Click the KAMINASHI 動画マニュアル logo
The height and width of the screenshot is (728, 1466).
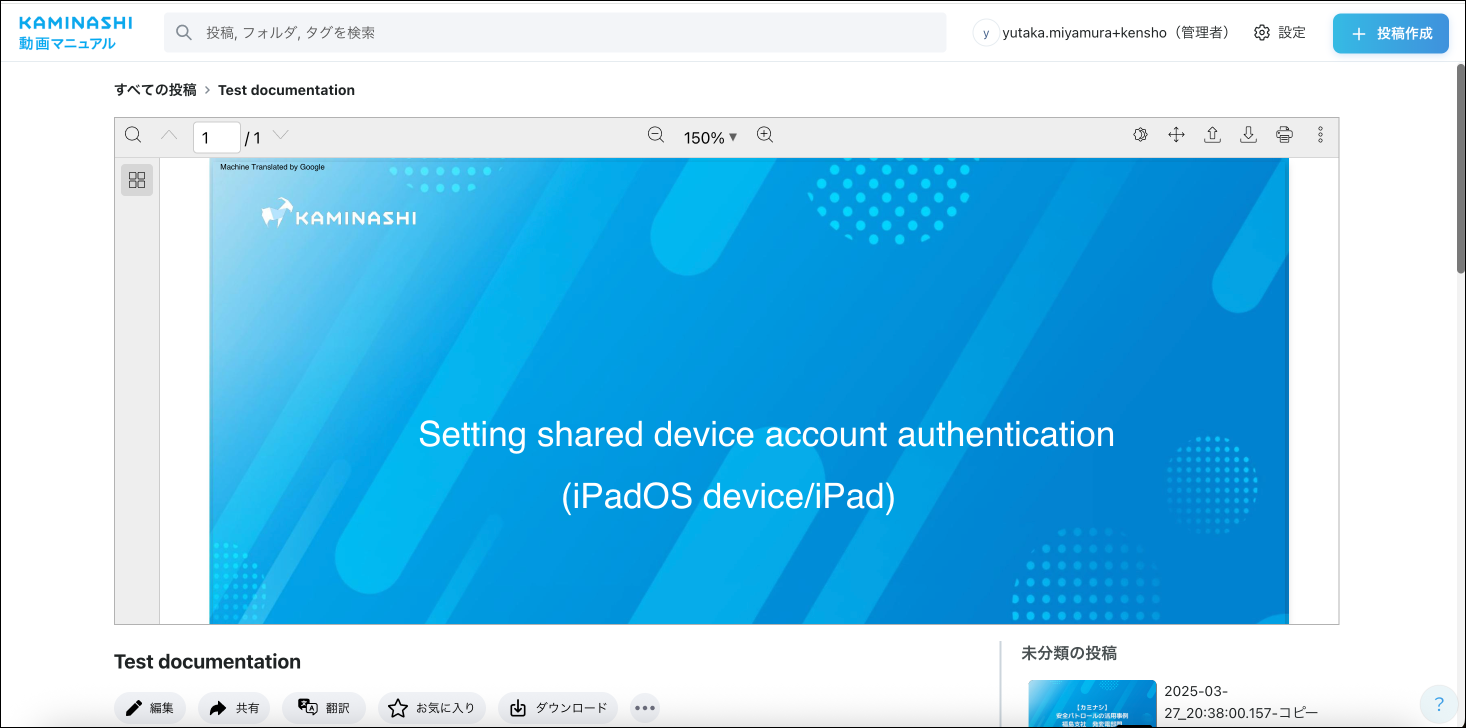point(75,33)
